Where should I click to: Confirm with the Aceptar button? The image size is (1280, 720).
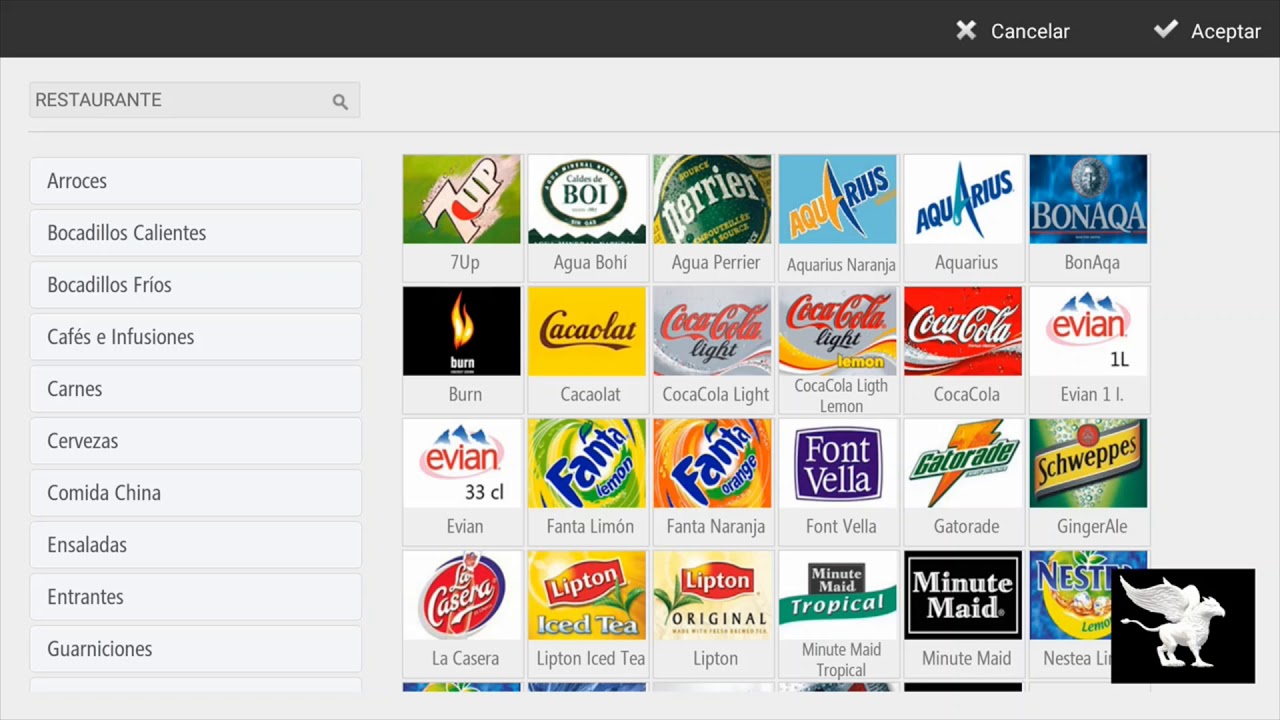pyautogui.click(x=1207, y=31)
